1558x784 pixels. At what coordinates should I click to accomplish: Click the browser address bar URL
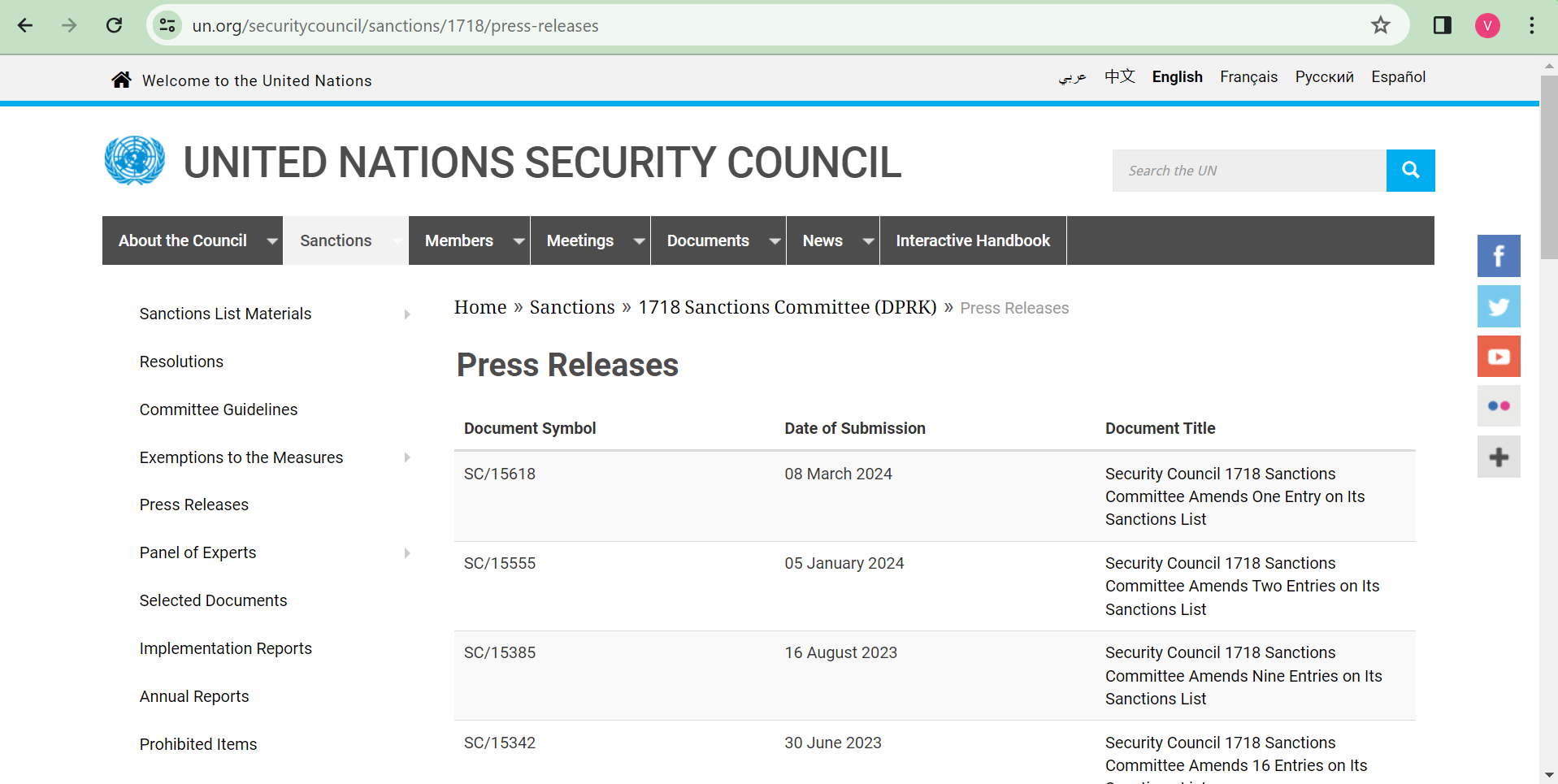[x=395, y=26]
